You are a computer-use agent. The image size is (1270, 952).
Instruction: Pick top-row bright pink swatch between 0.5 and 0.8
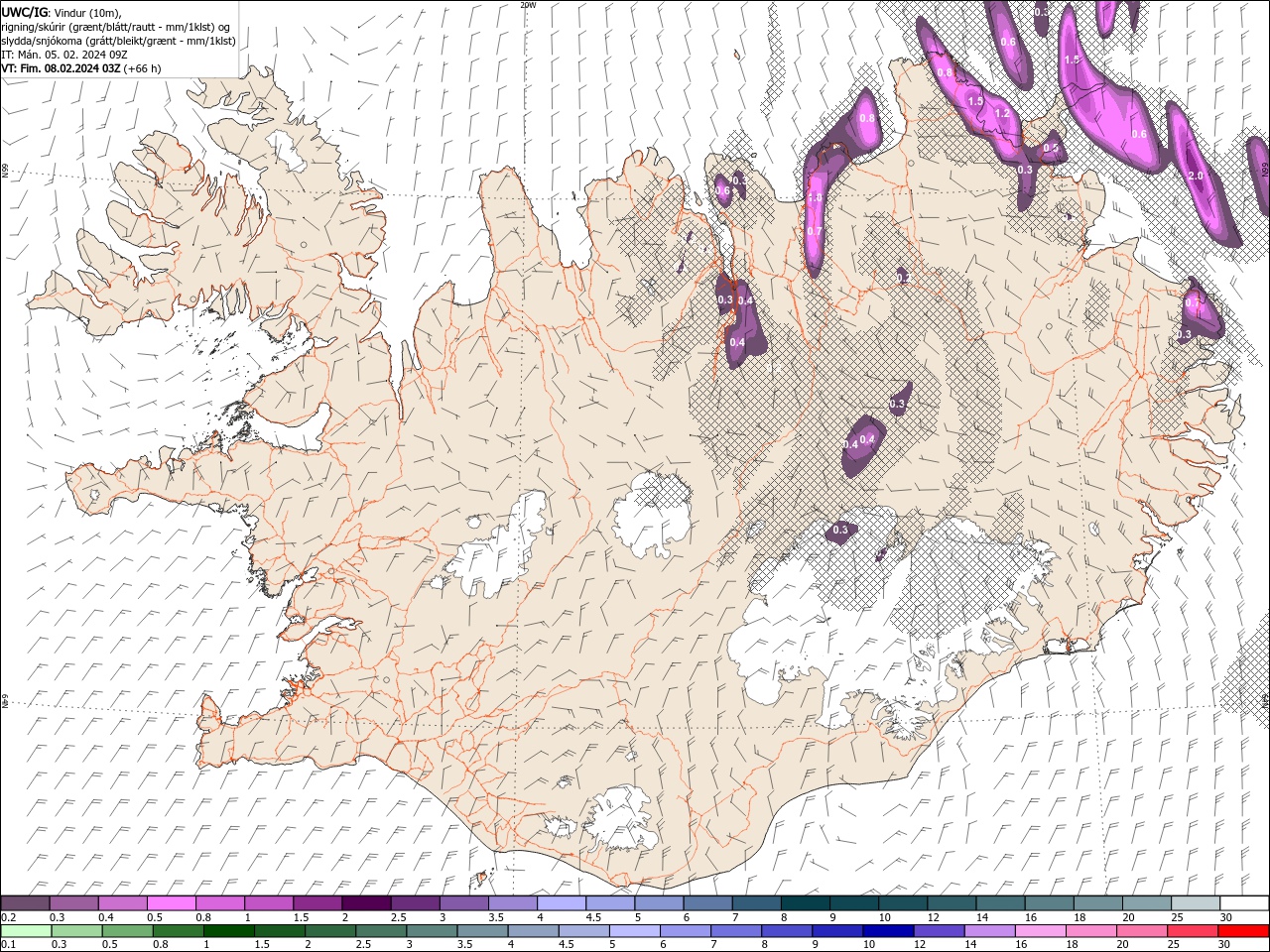click(x=172, y=902)
